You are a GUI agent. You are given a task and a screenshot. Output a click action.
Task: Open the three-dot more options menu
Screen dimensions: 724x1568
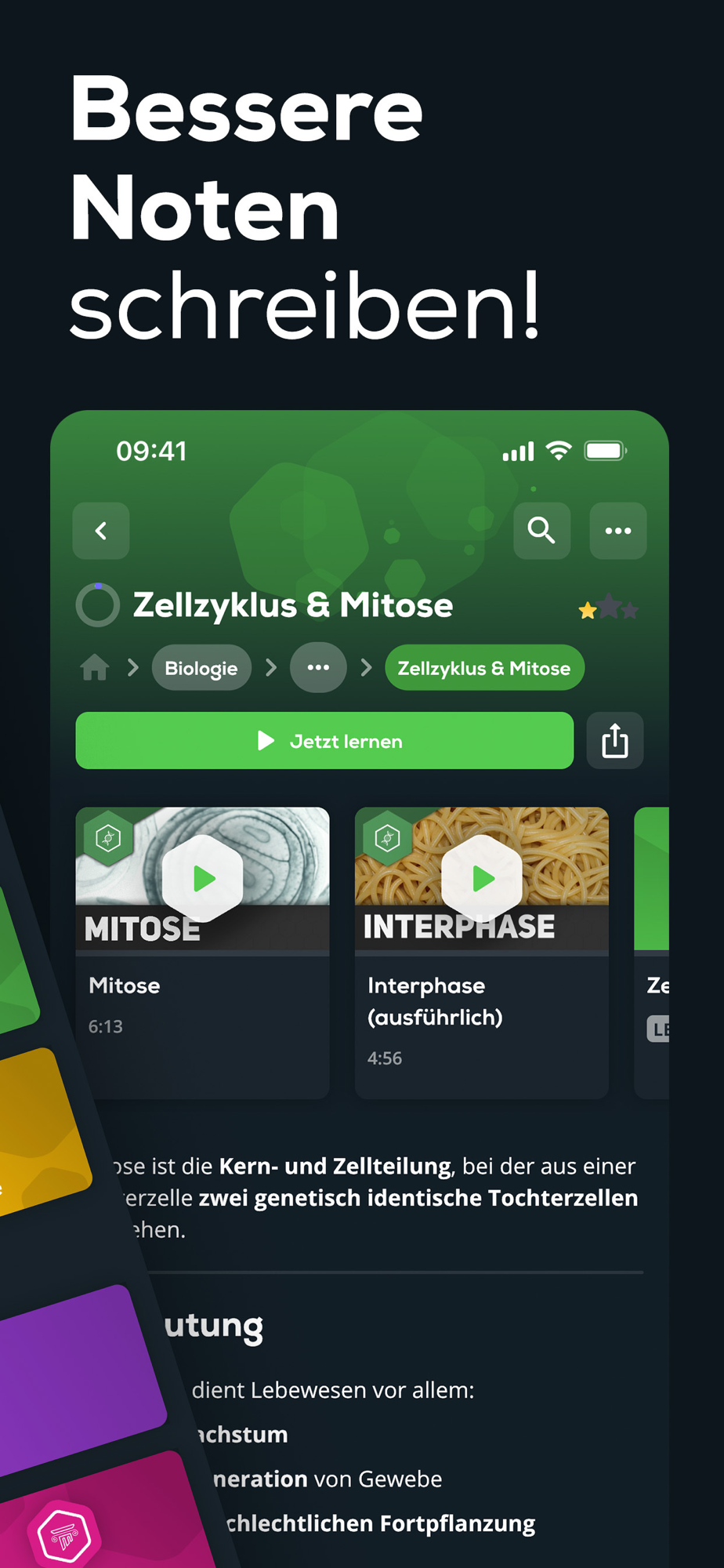point(618,531)
